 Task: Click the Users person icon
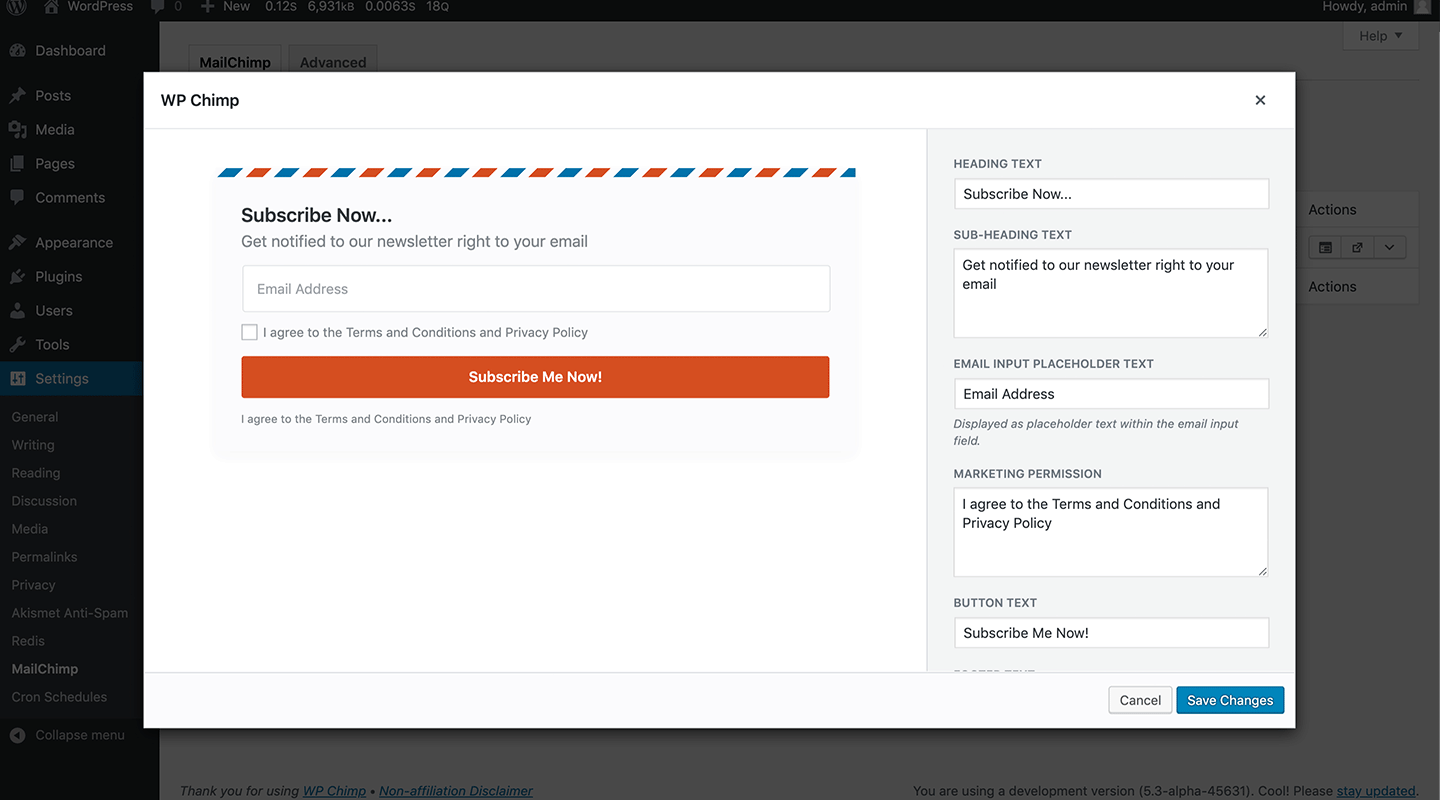point(18,311)
